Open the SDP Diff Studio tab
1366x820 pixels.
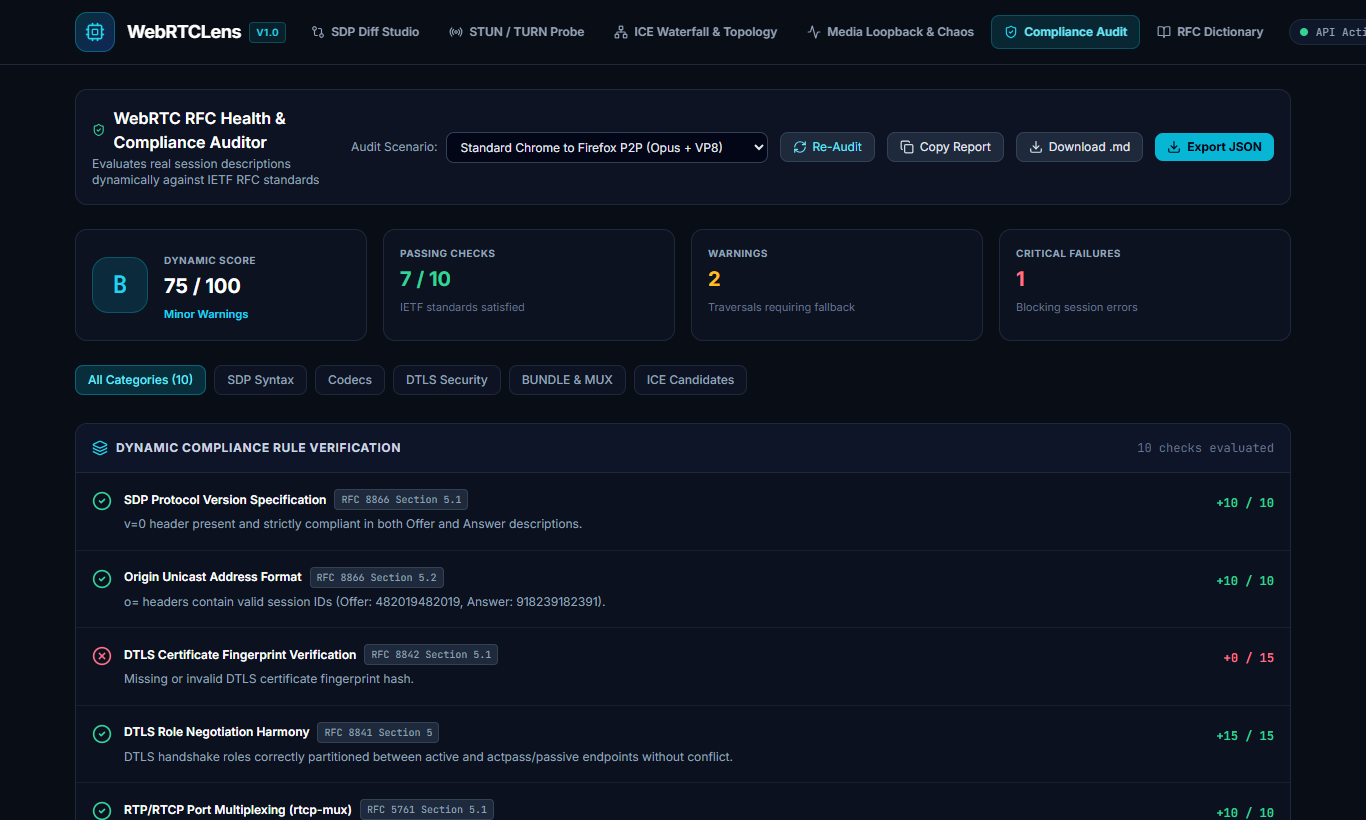365,32
